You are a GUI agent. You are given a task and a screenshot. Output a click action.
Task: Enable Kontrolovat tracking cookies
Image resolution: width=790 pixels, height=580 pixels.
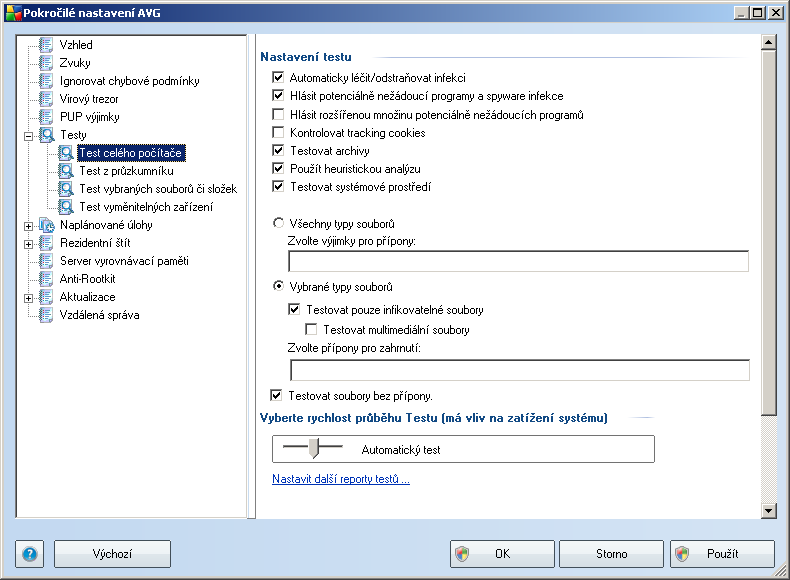pyautogui.click(x=278, y=133)
